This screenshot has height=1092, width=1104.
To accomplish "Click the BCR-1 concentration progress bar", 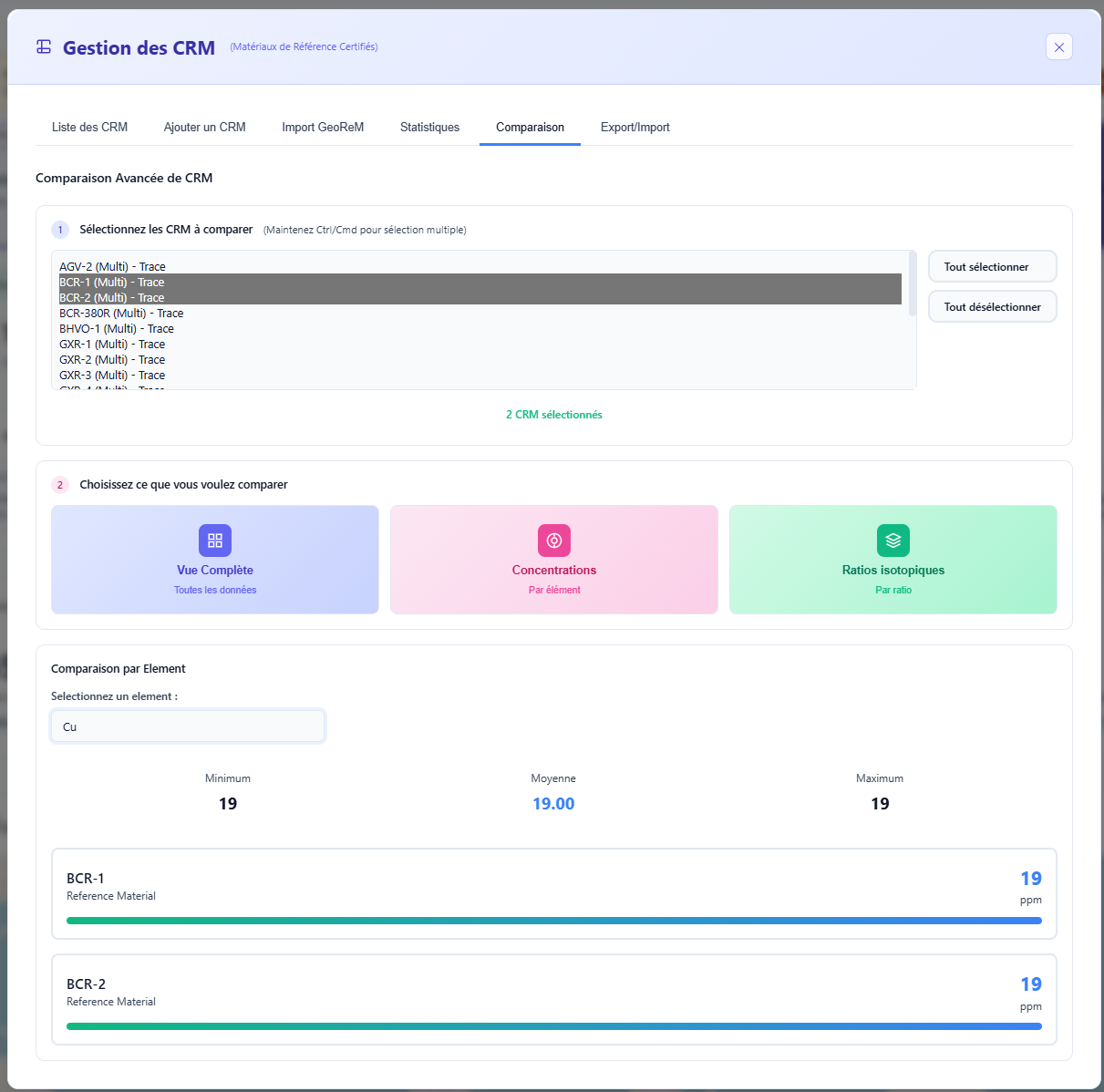I will click(553, 921).
